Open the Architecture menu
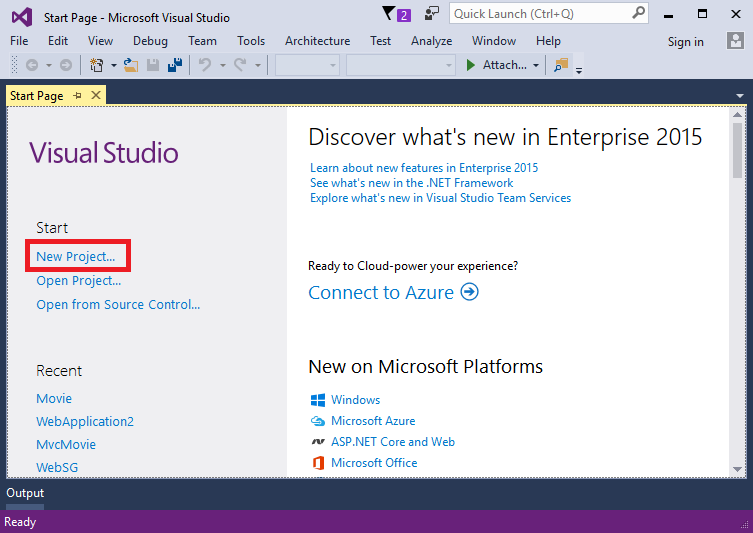 [x=317, y=41]
